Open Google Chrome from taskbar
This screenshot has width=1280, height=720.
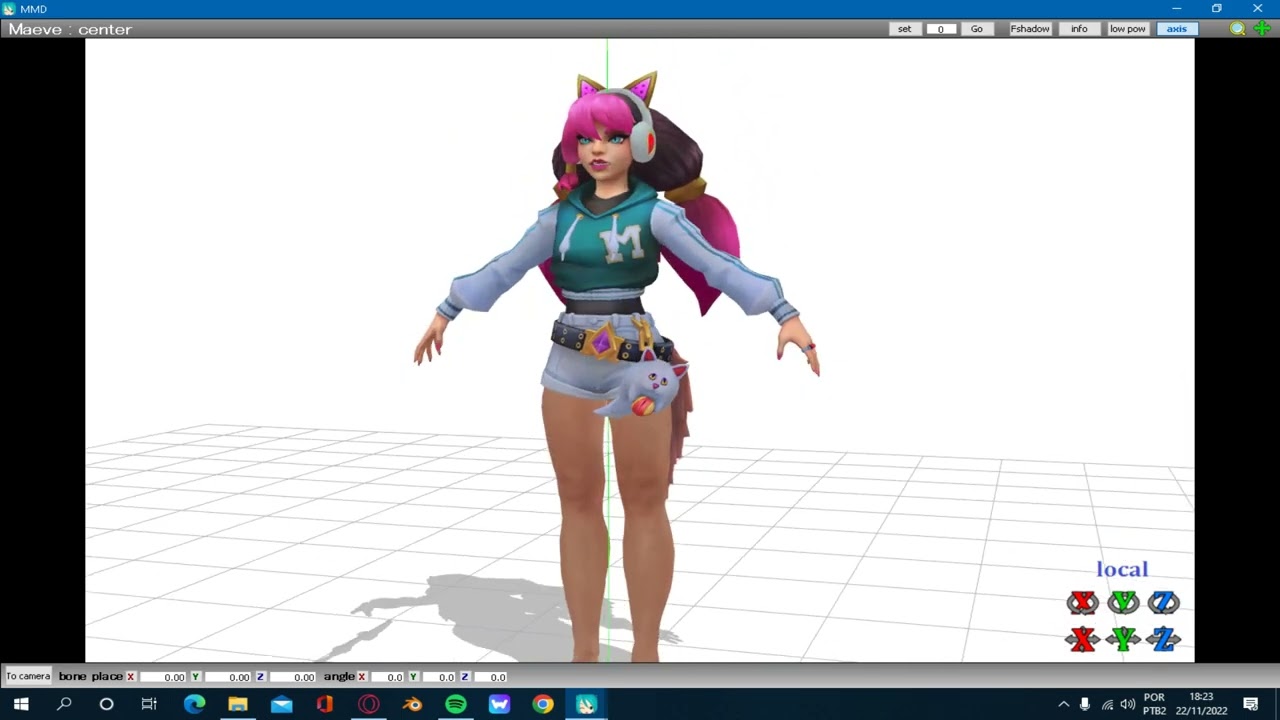543,705
